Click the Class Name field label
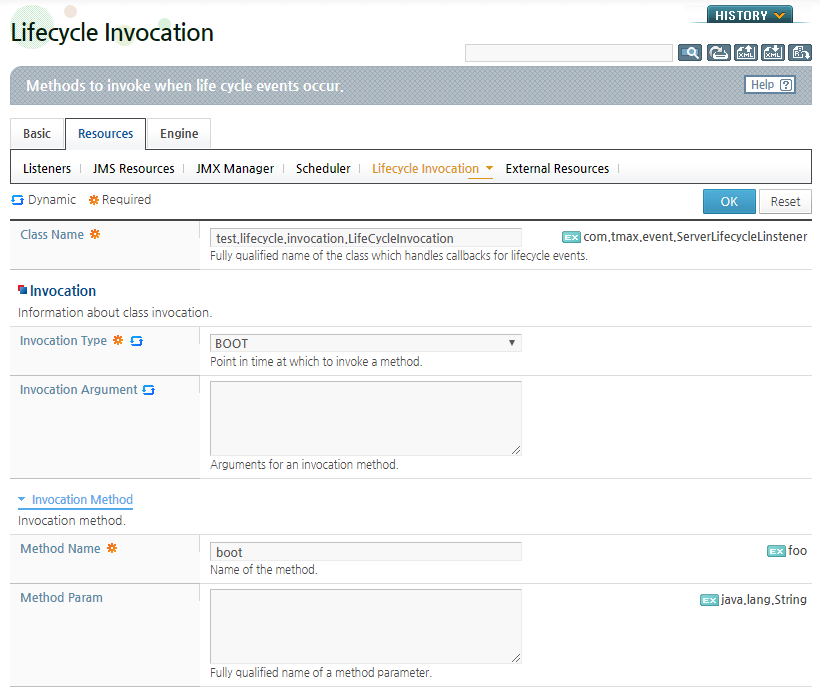This screenshot has width=820, height=693. click(x=52, y=235)
